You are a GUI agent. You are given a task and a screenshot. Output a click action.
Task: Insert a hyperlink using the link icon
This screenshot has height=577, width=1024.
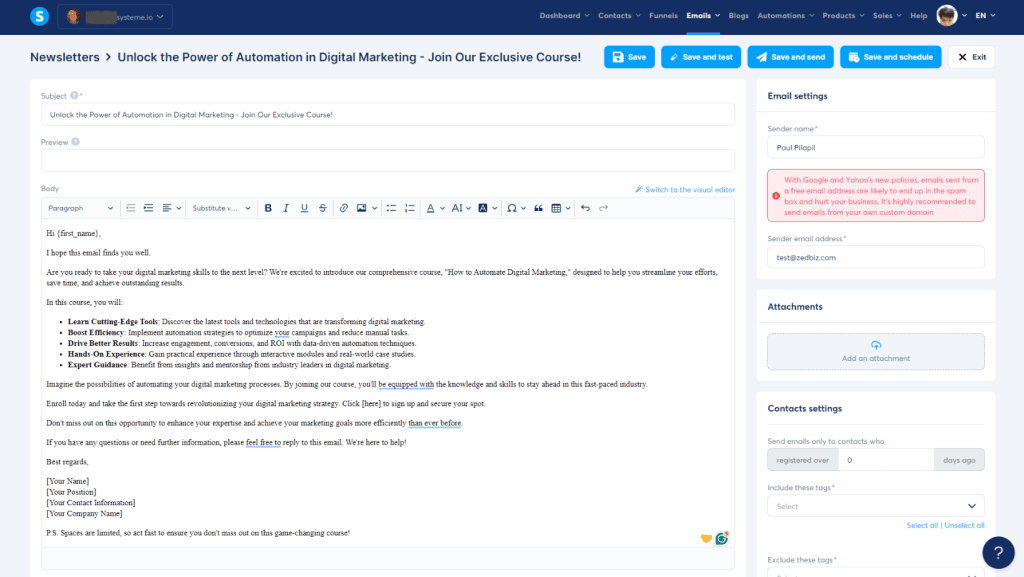343,208
